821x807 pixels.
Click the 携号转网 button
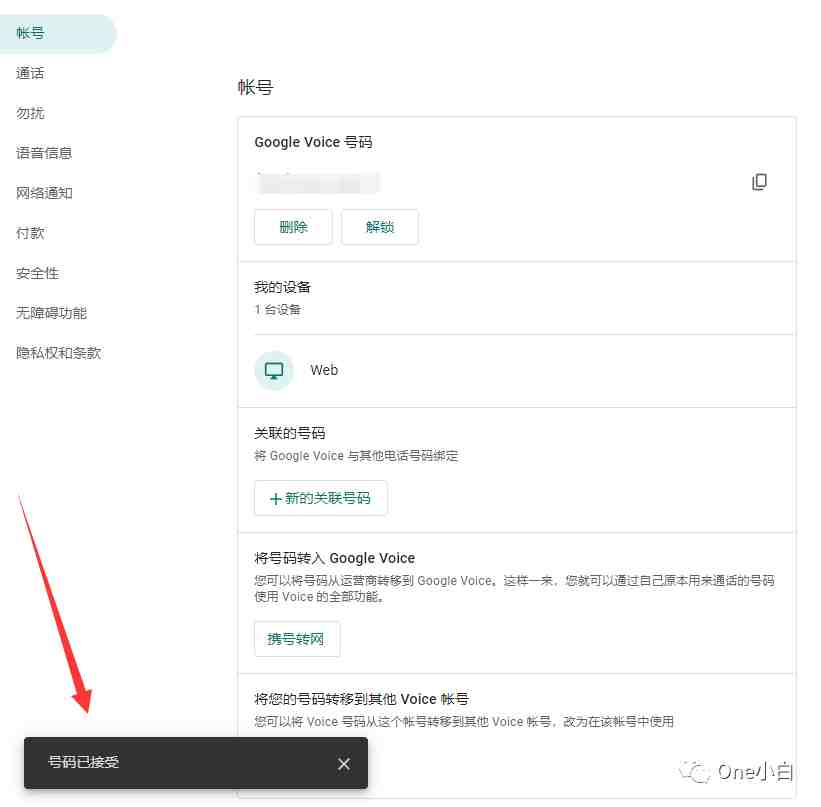[297, 639]
